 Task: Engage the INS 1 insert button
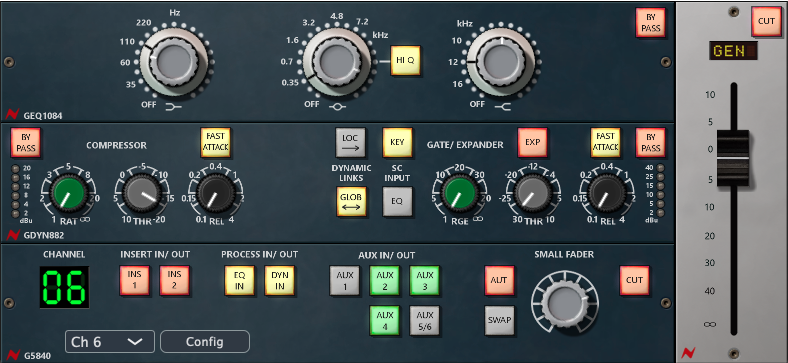pos(135,281)
